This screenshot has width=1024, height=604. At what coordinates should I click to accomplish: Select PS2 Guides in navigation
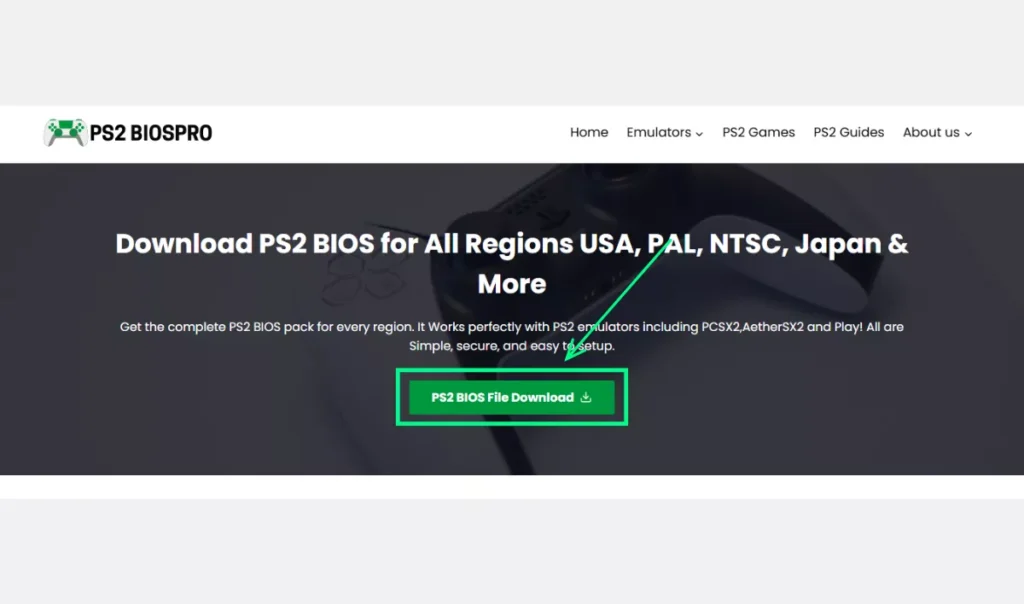point(848,133)
